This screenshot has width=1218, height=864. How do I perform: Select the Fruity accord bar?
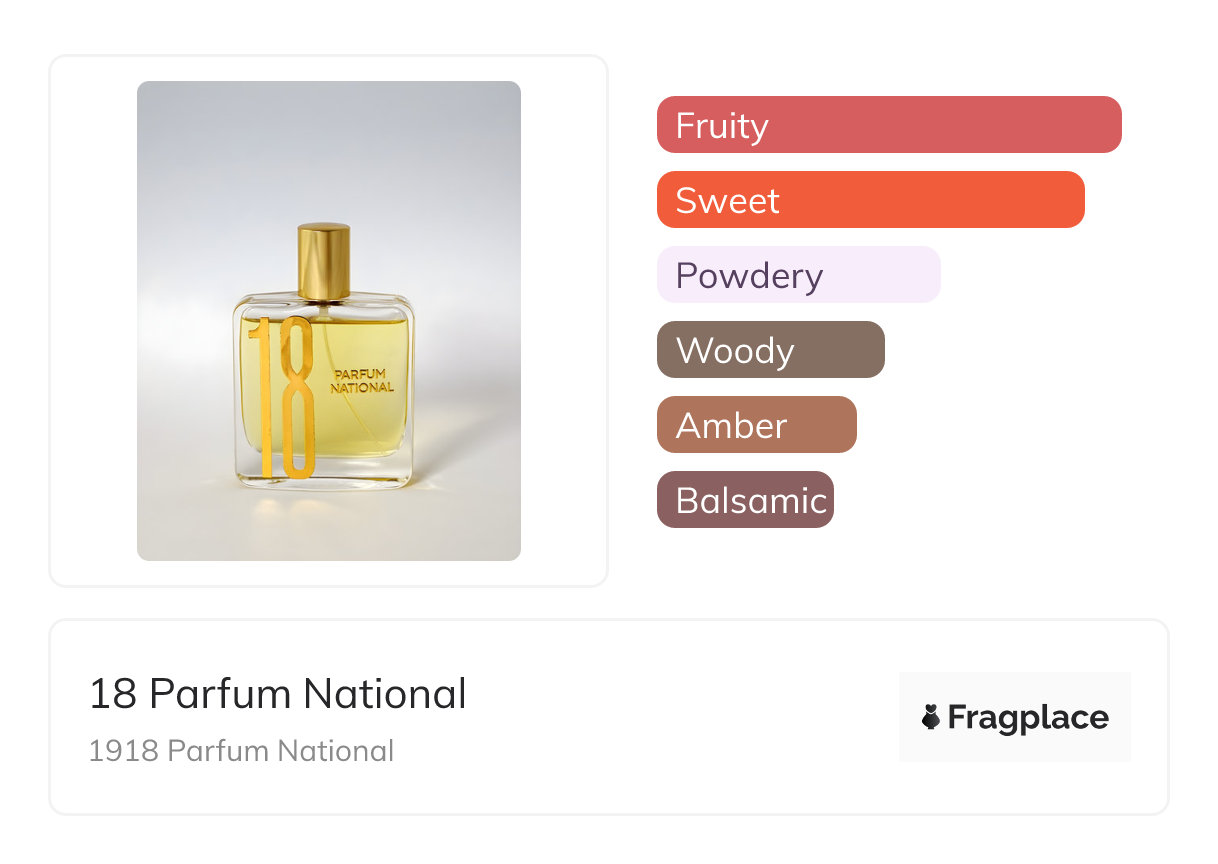(x=888, y=125)
